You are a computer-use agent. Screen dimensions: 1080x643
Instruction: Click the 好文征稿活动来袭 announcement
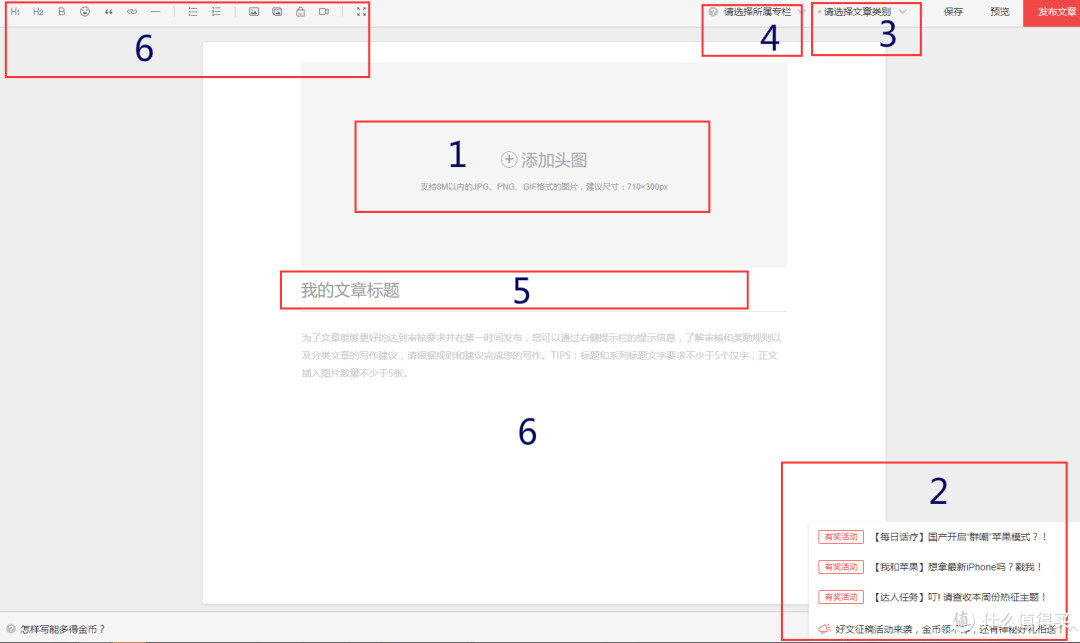tap(948, 629)
